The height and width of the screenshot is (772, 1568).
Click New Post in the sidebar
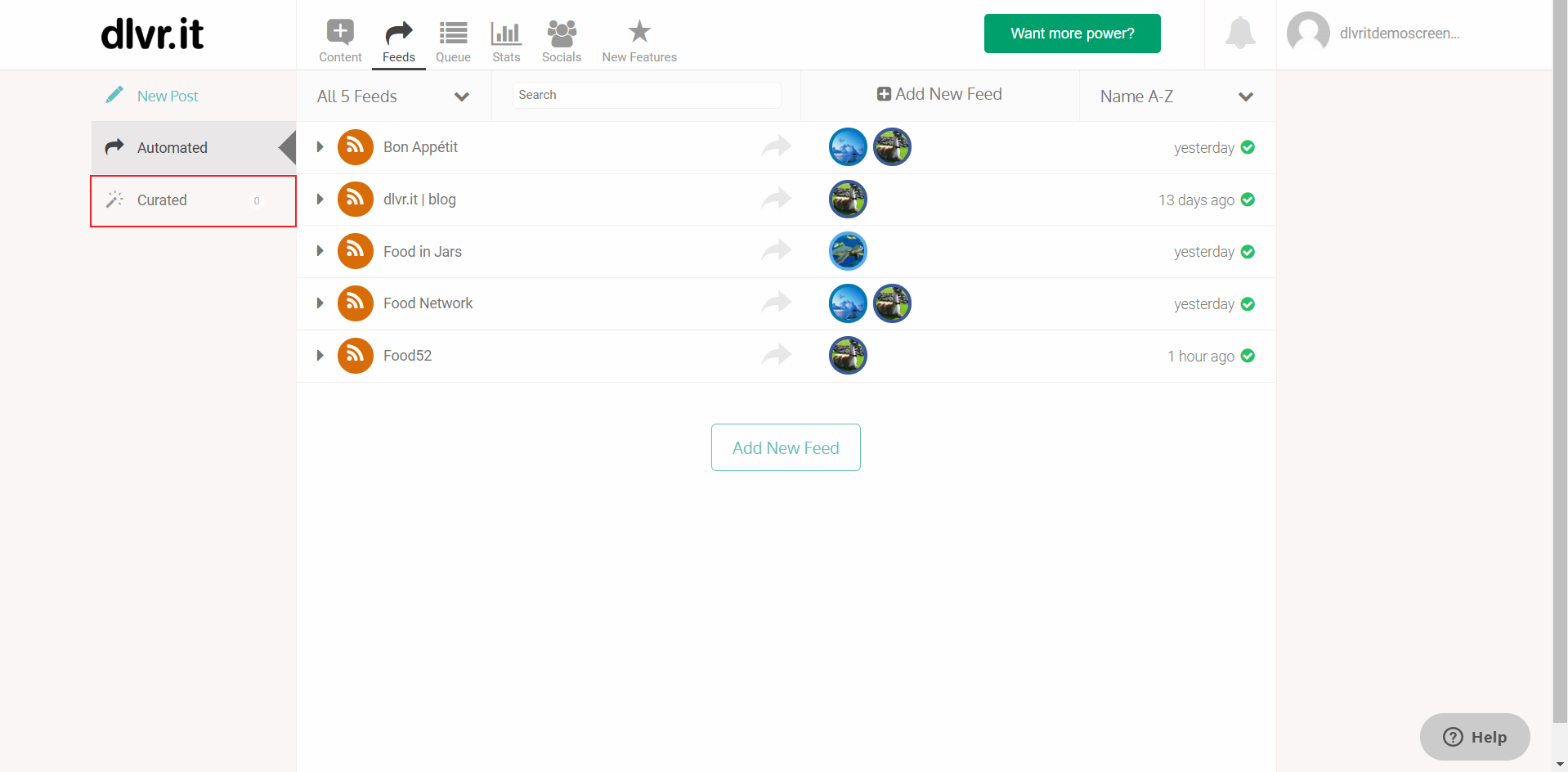(x=168, y=96)
